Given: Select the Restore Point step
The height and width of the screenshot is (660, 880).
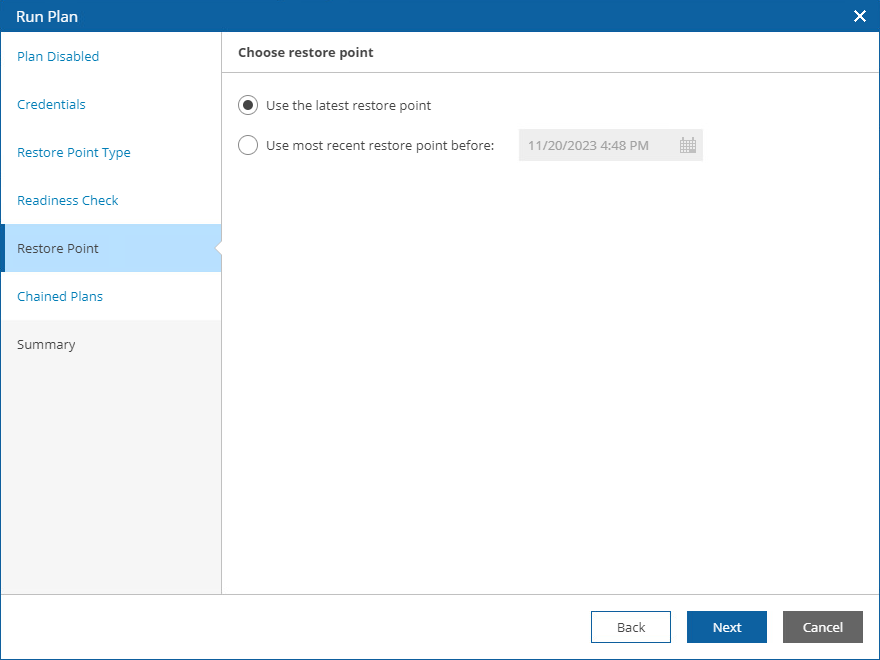Looking at the screenshot, I should tap(58, 248).
